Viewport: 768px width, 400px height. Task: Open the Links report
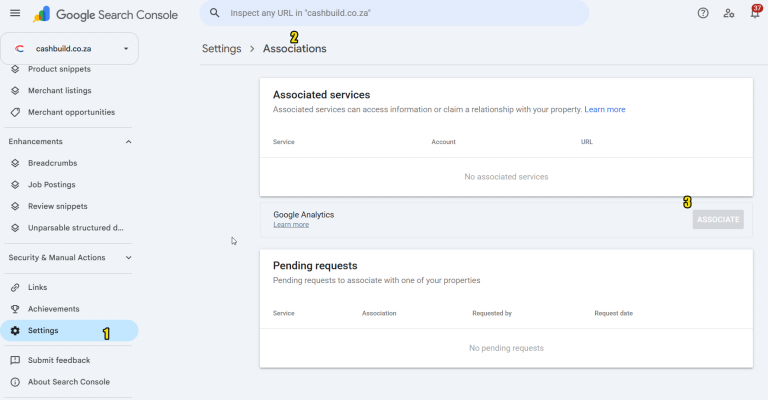click(x=38, y=287)
